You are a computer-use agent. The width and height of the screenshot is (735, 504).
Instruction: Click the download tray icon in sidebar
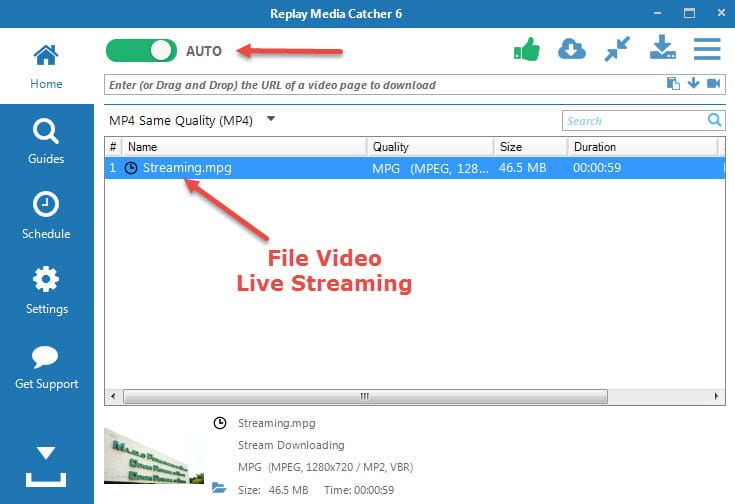click(46, 466)
